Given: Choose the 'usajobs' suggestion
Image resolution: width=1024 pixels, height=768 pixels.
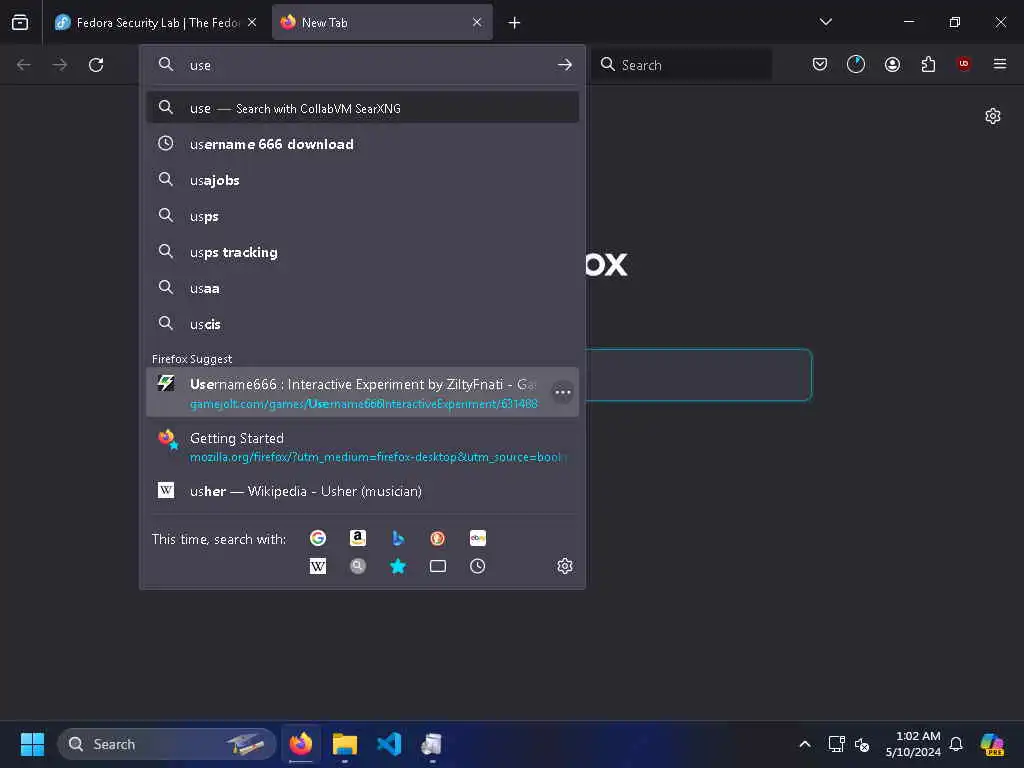Looking at the screenshot, I should (x=362, y=180).
